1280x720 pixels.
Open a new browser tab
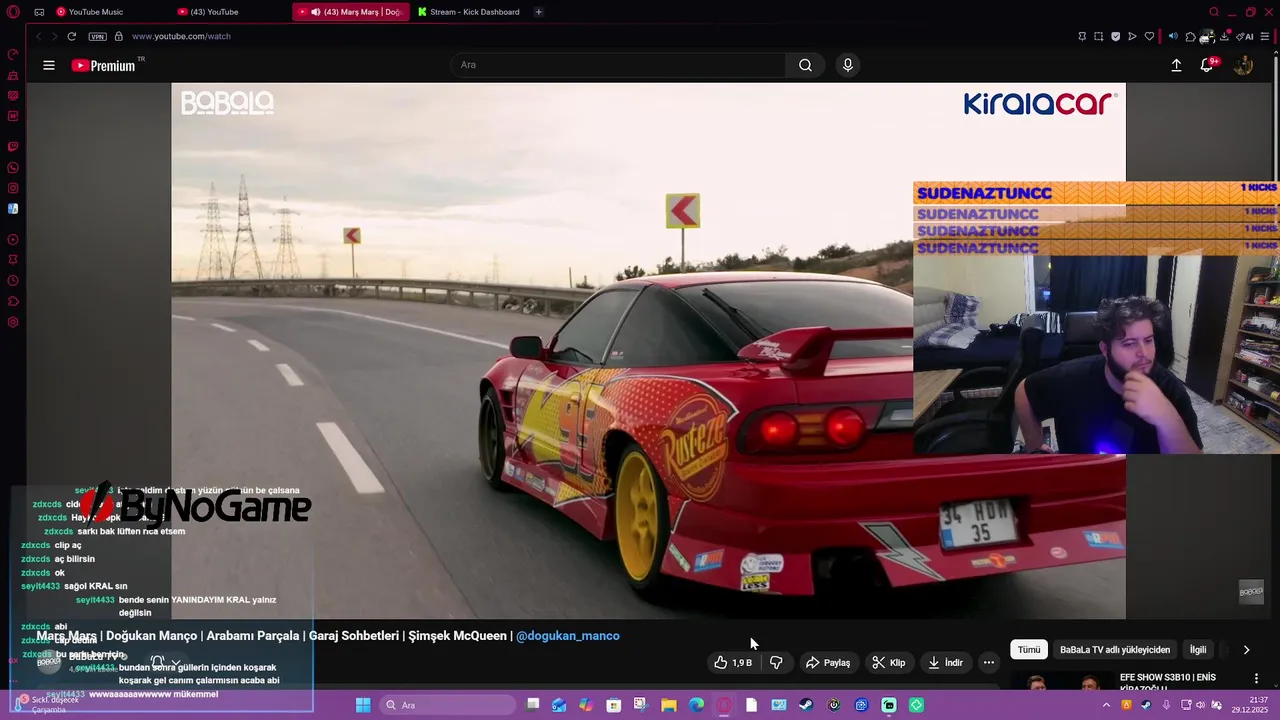pos(538,12)
